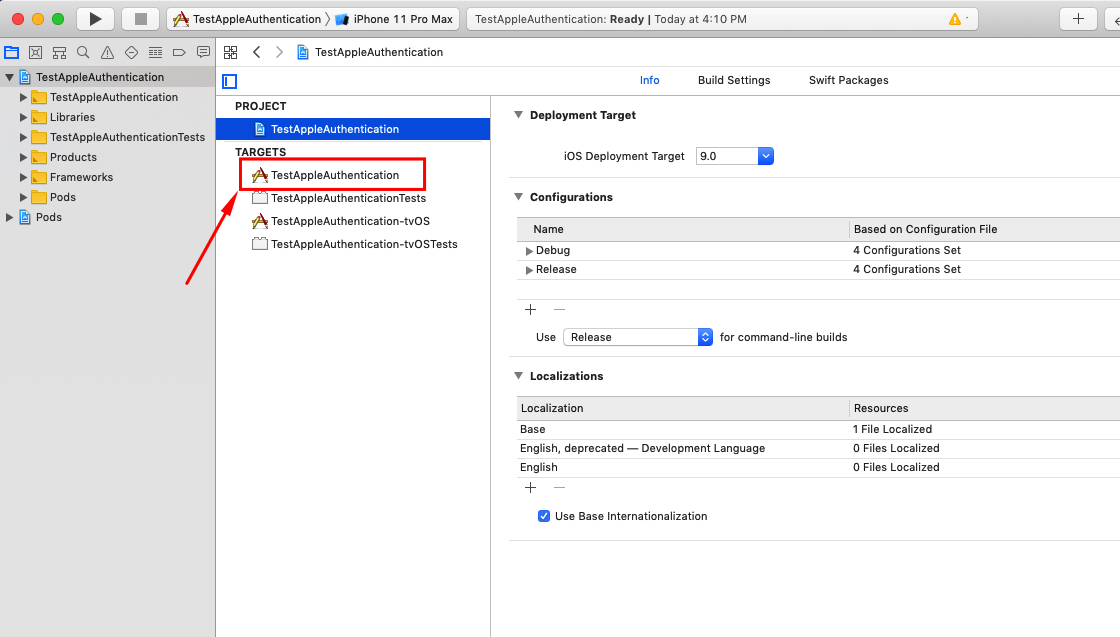Expand the Libraries folder in navigator
Viewport: 1120px width, 637px height.
point(24,117)
